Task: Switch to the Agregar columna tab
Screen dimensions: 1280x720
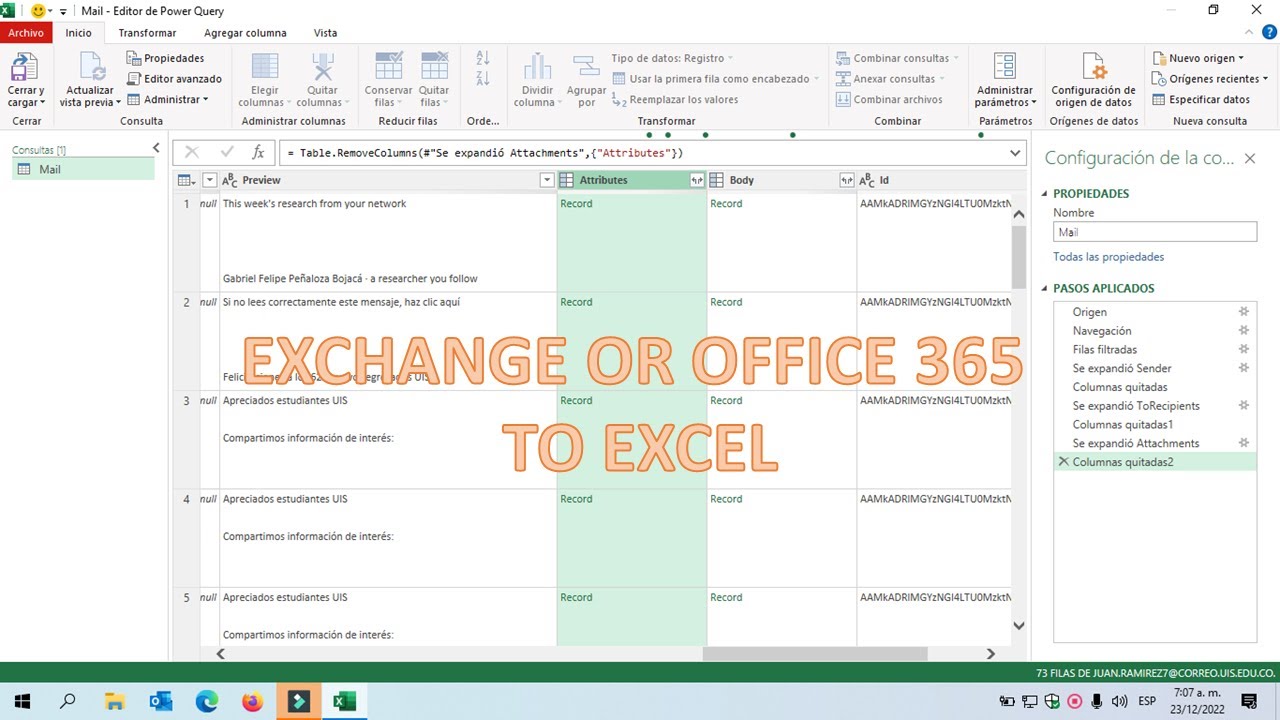Action: point(245,33)
